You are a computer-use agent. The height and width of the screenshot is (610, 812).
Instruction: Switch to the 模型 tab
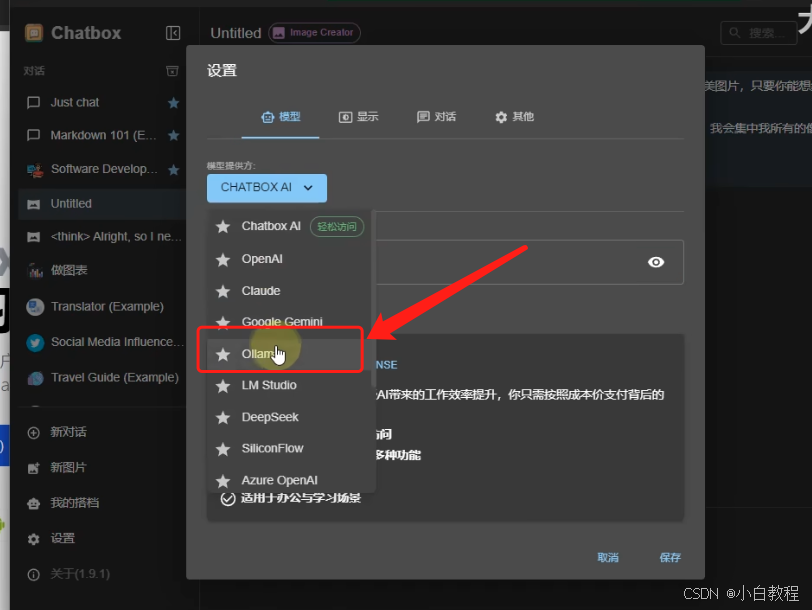pos(280,117)
